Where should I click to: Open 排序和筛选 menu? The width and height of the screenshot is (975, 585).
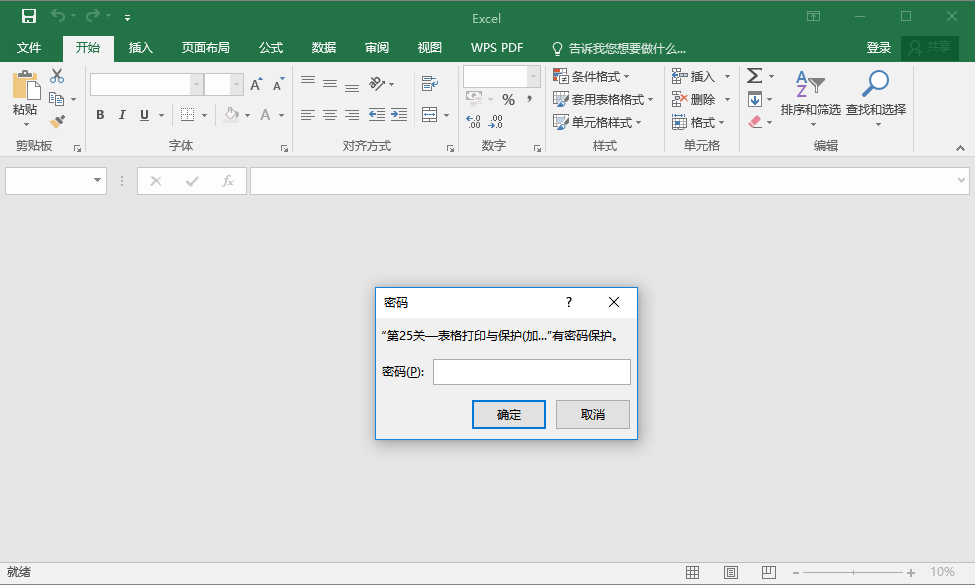(811, 97)
